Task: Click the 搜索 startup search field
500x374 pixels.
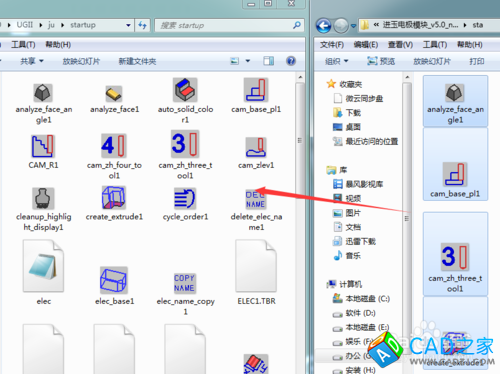Action: coord(229,25)
